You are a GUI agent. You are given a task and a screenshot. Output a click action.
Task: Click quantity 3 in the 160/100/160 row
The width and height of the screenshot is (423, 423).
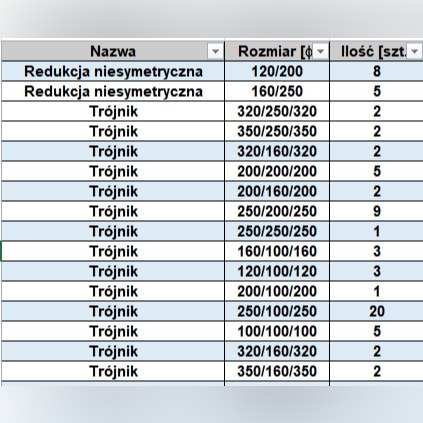[x=377, y=251]
